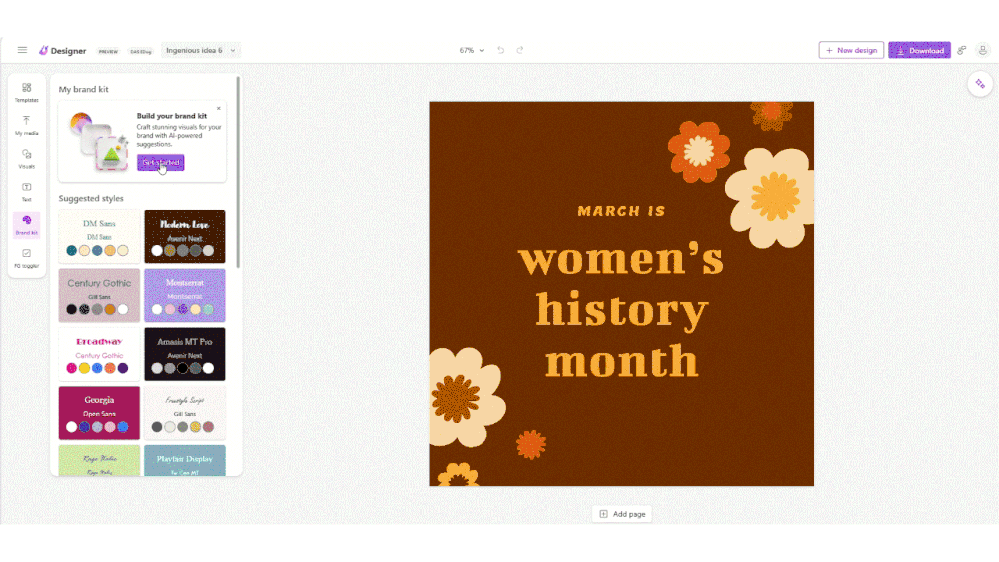Open the FG toggler tool
The width and height of the screenshot is (999, 562).
(27, 258)
